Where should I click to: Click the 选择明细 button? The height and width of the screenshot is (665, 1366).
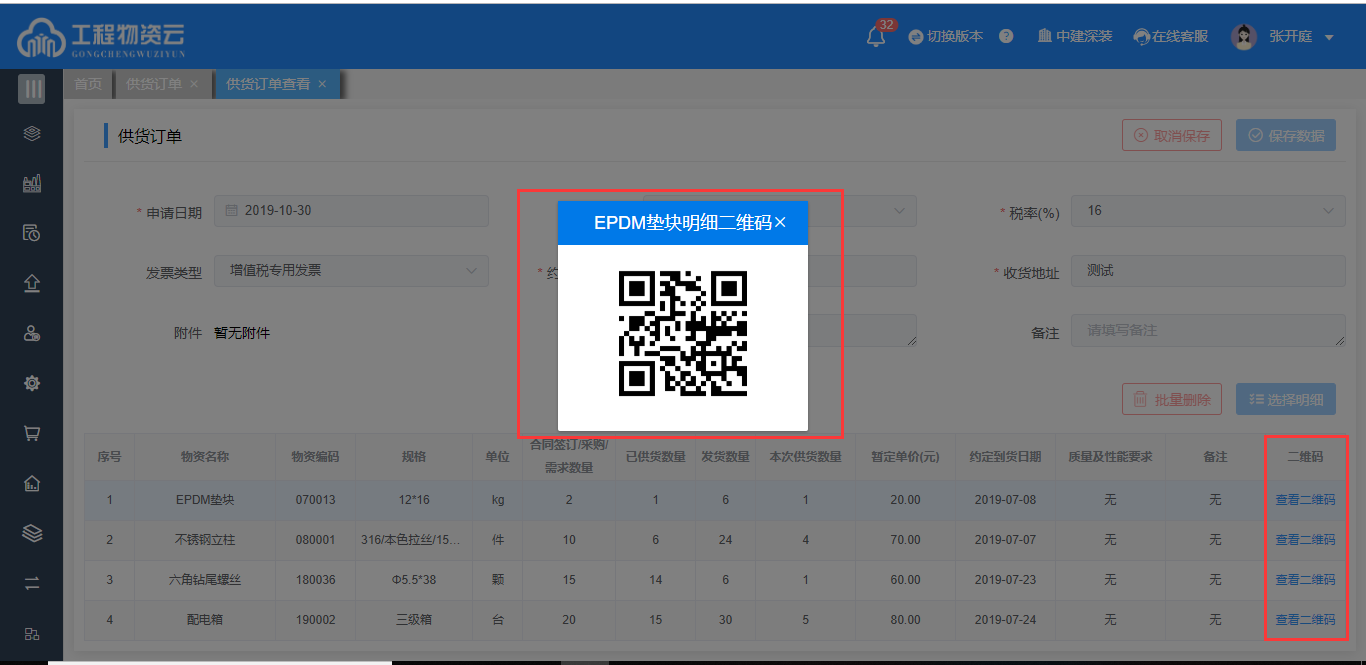1286,400
